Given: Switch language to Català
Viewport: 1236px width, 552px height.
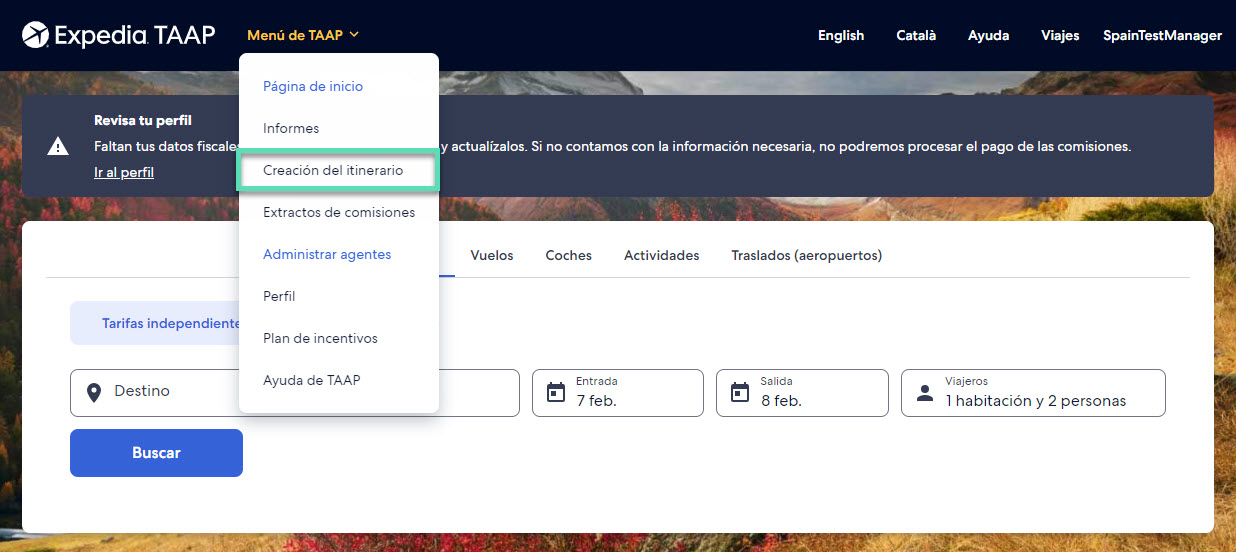Looking at the screenshot, I should [916, 35].
